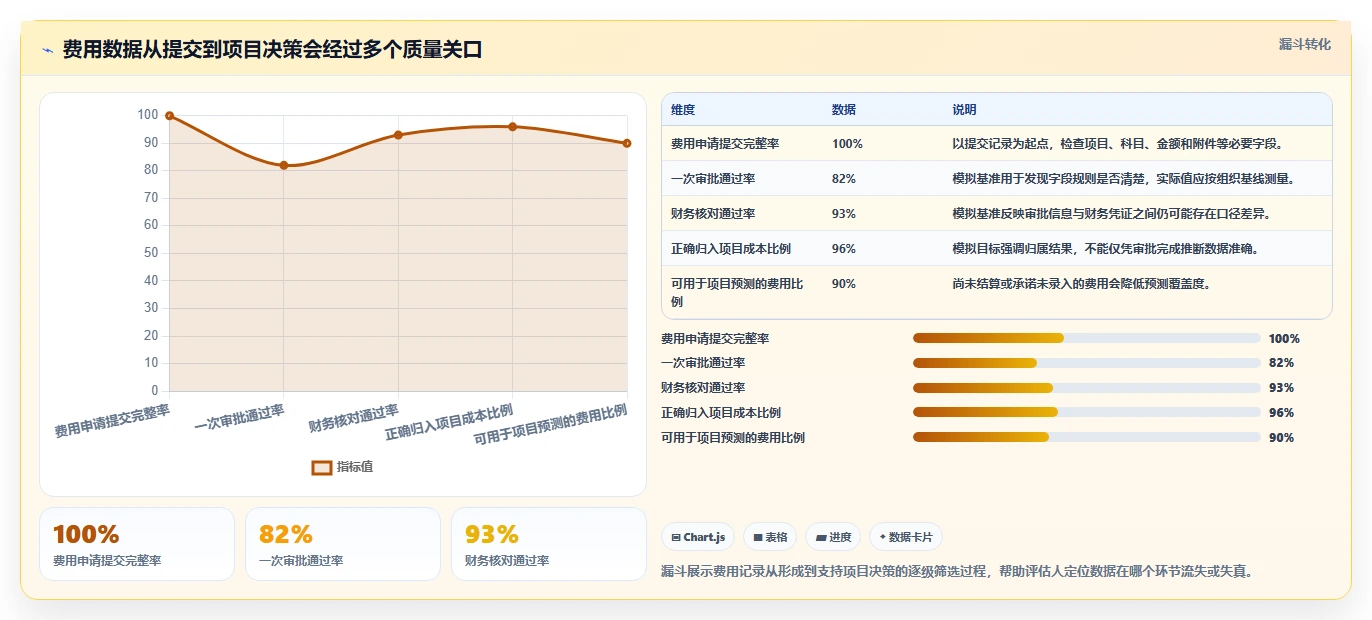This screenshot has width=1372, height=620.
Task: Click the x-axis label 财务核对通过率
Action: (354, 417)
